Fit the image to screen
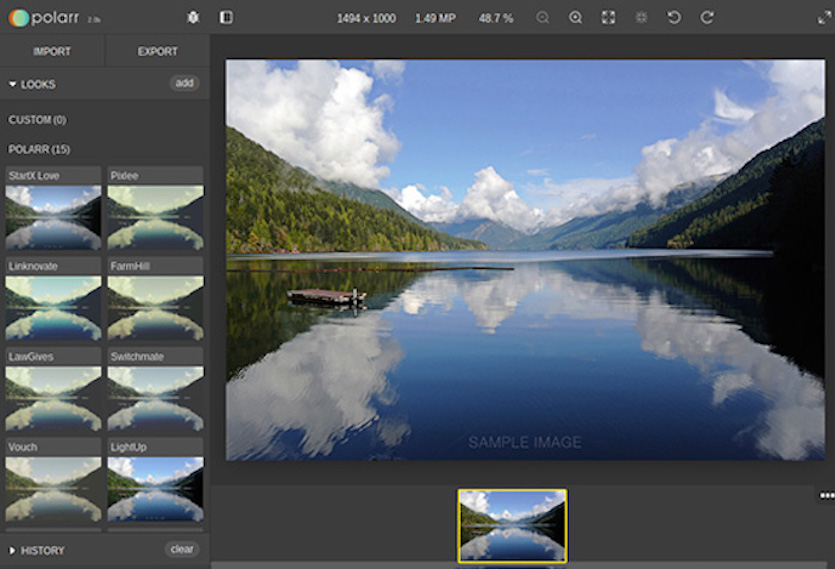Screen dimensions: 835x569 click(x=608, y=17)
